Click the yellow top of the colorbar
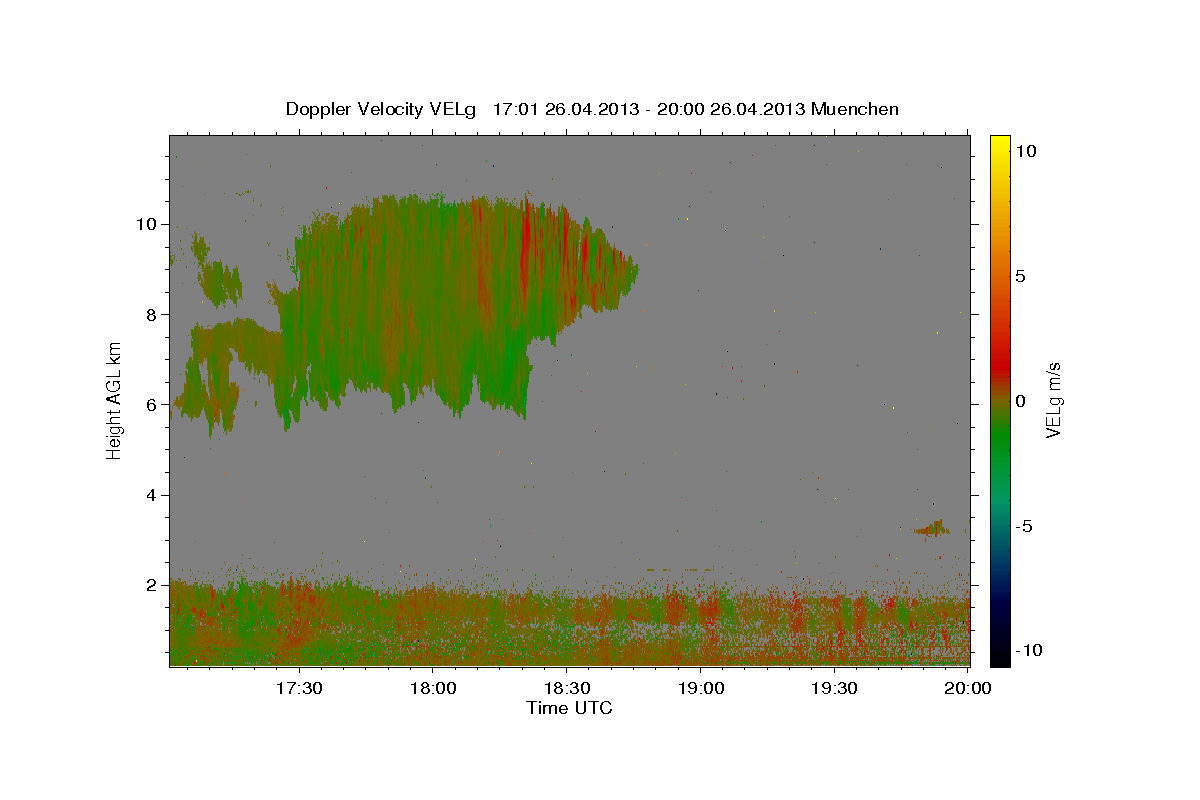Screen dimensions: 1200x800 pyautogui.click(x=999, y=145)
